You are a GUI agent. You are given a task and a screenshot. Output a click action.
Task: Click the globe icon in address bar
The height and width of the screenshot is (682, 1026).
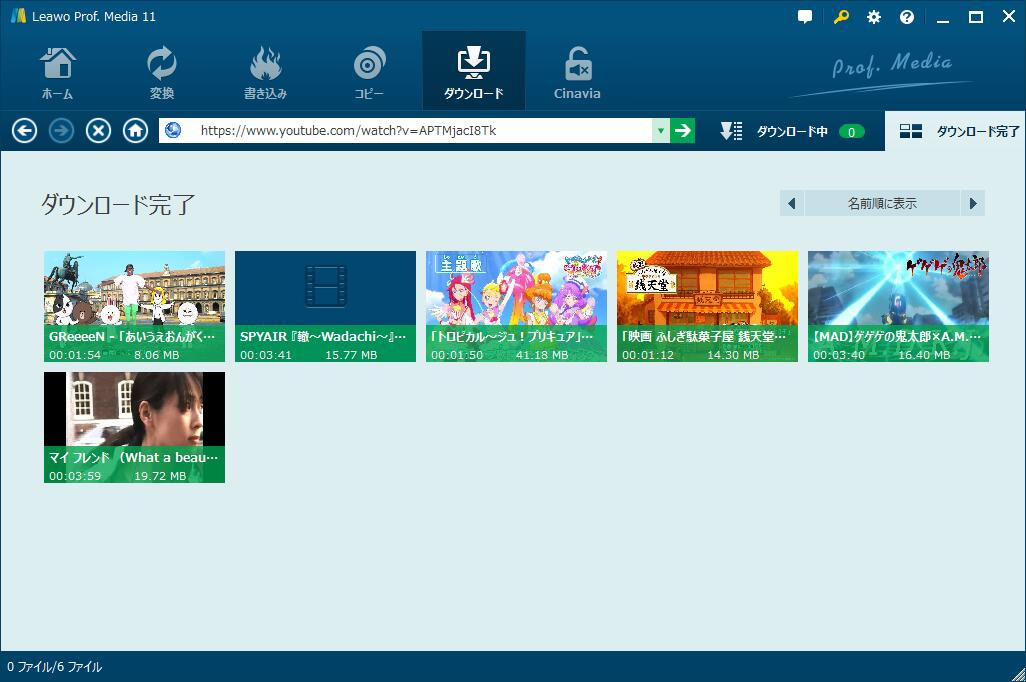[173, 130]
